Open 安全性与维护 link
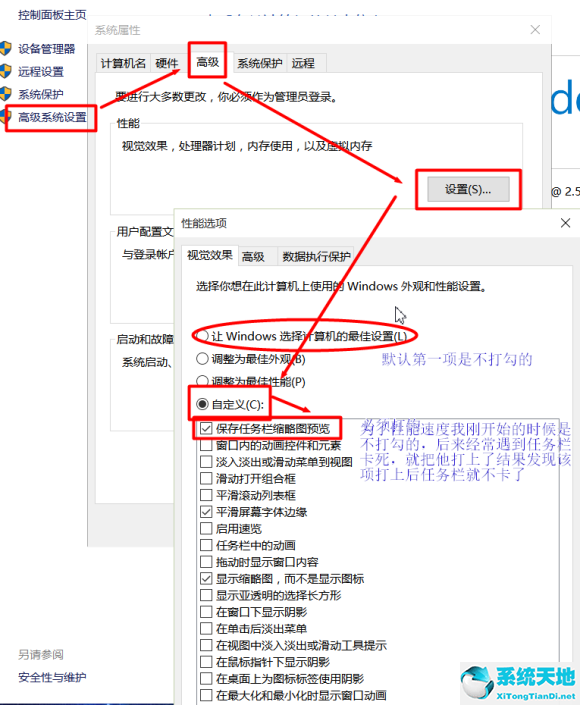Image resolution: width=580 pixels, height=705 pixels. coord(52,677)
